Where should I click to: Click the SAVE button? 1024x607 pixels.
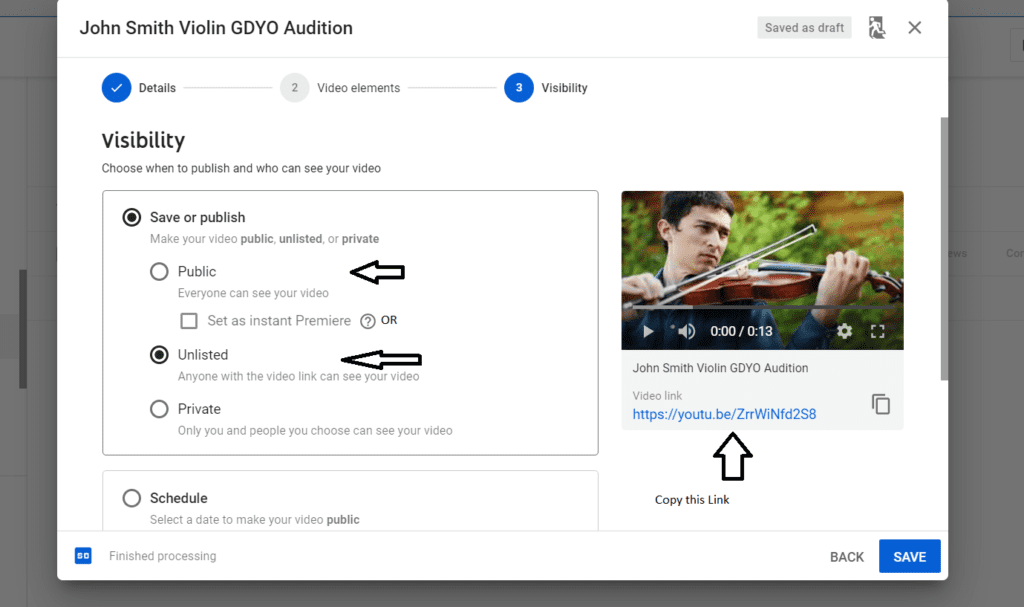(909, 557)
